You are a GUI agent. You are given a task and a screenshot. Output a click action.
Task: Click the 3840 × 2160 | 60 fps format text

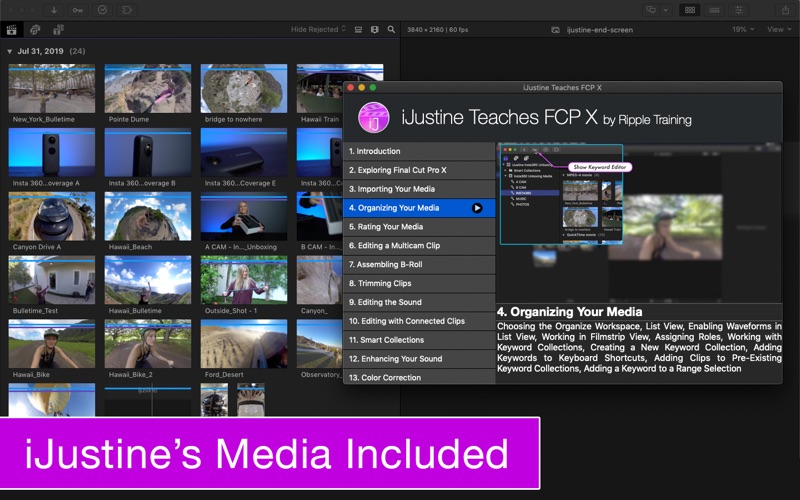point(437,30)
